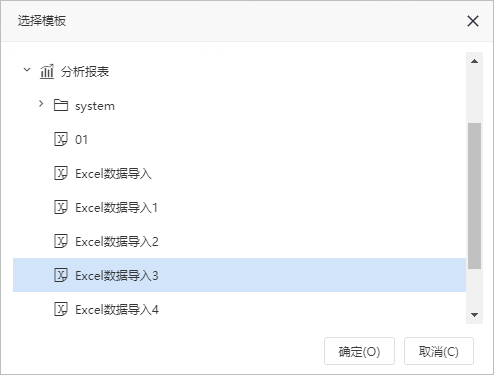Click the 取消(C) cancel button
The width and height of the screenshot is (494, 375).
(439, 351)
